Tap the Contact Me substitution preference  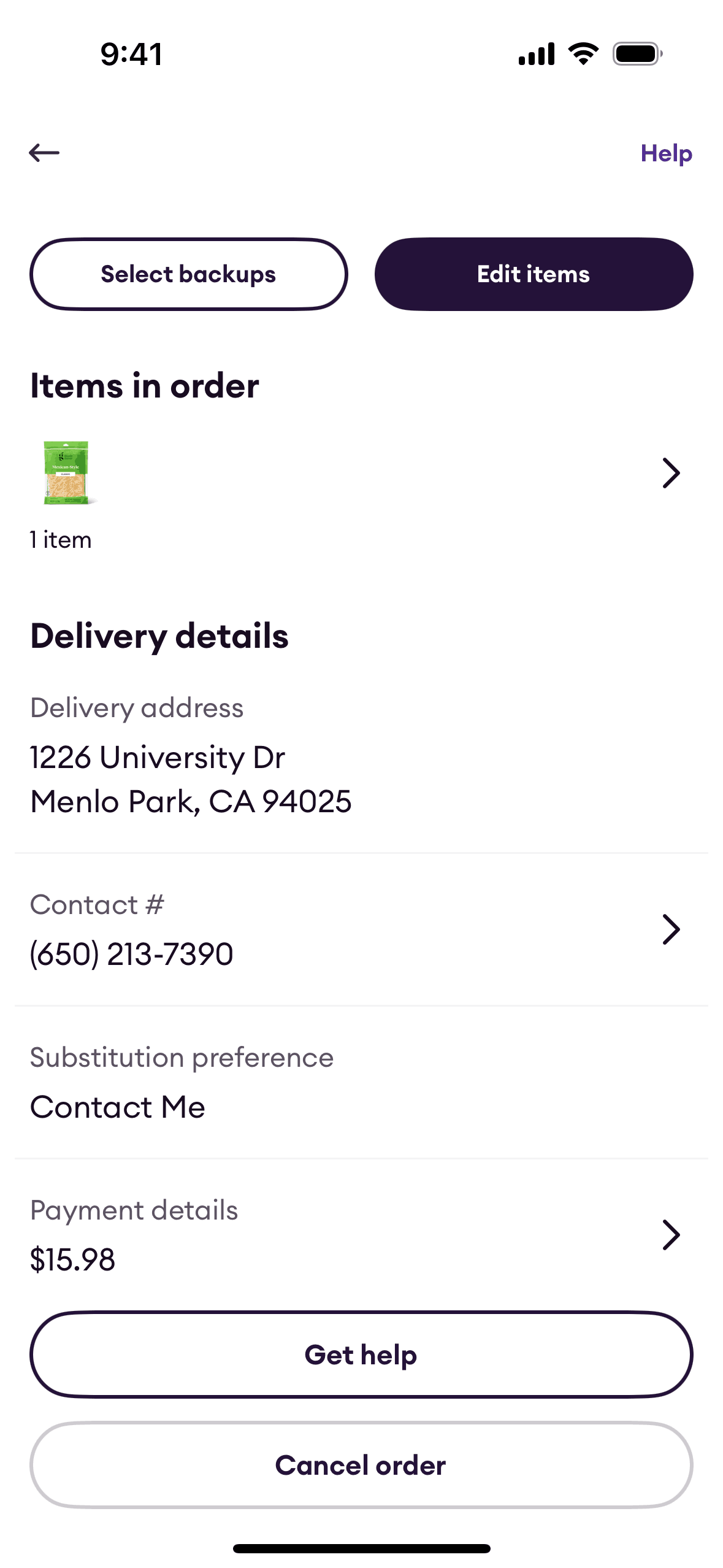118,1107
